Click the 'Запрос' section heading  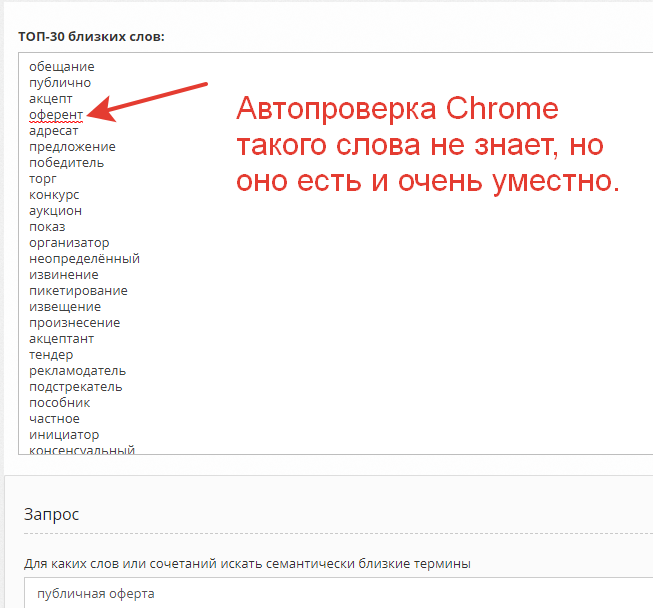tap(52, 514)
